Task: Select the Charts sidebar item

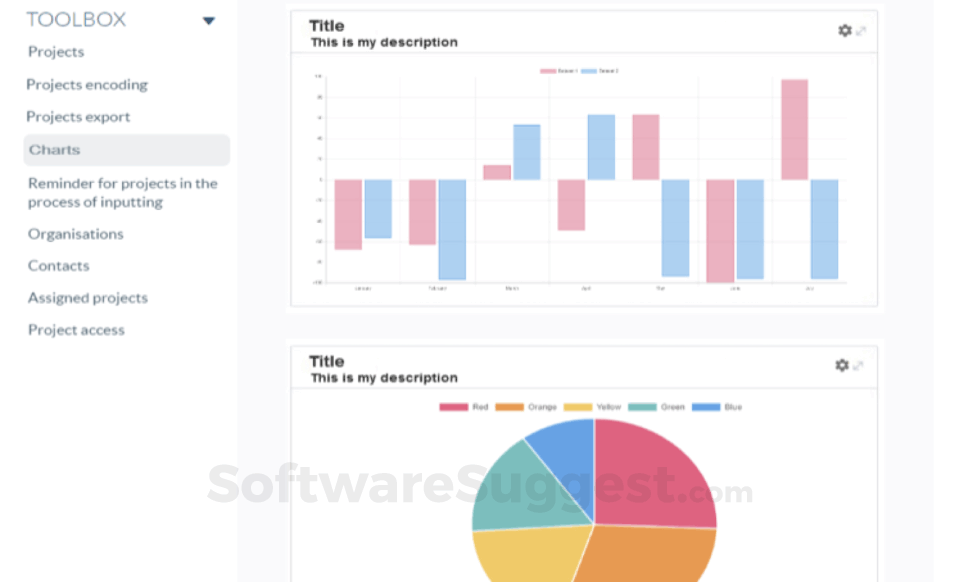Action: (127, 150)
